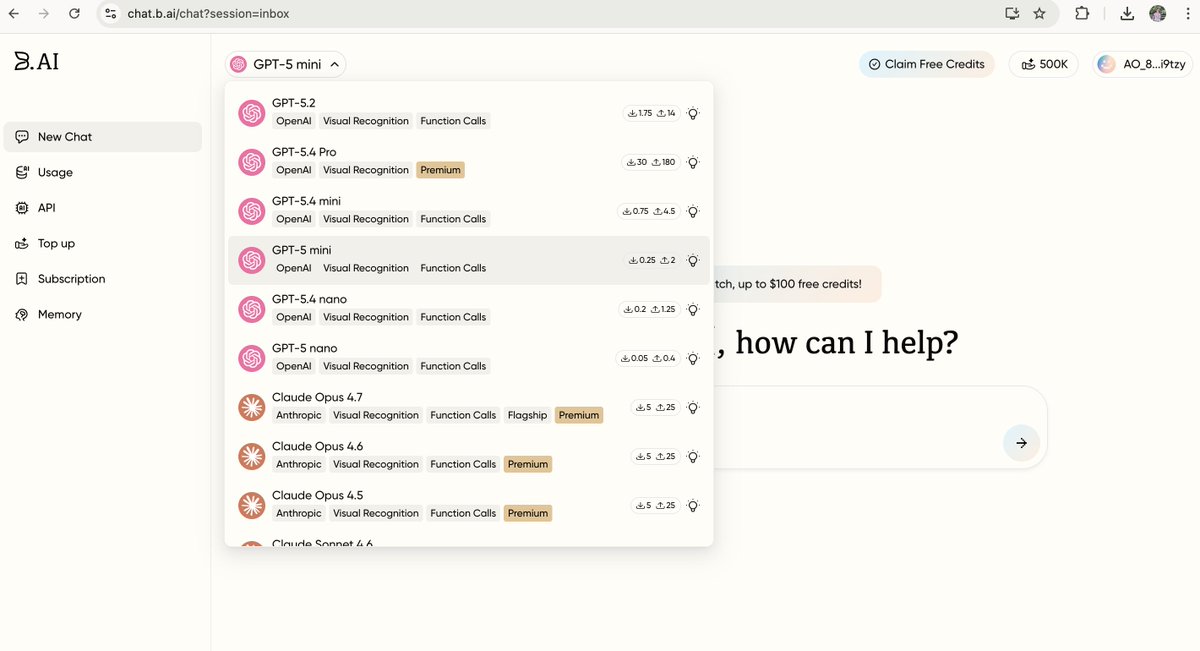This screenshot has height=651, width=1200.
Task: Open the AO_8...i9tzy account menu
Action: click(x=1142, y=64)
